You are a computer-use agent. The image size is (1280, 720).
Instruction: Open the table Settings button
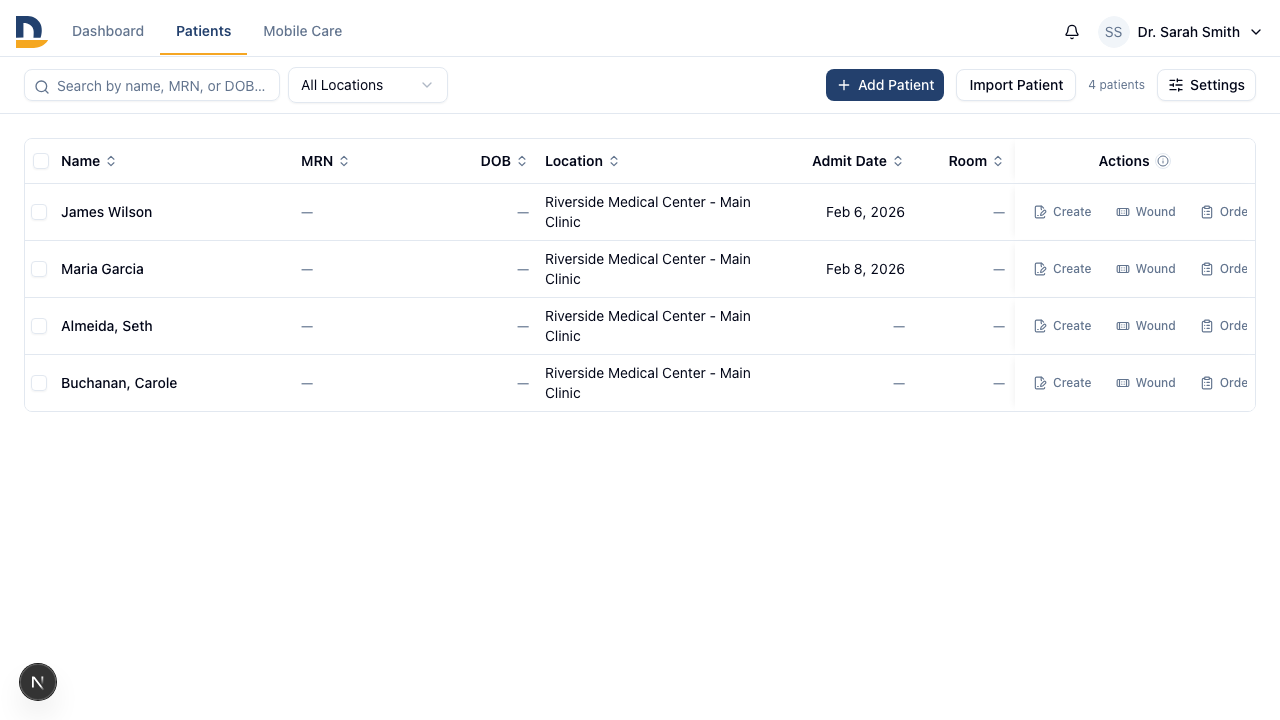1206,85
